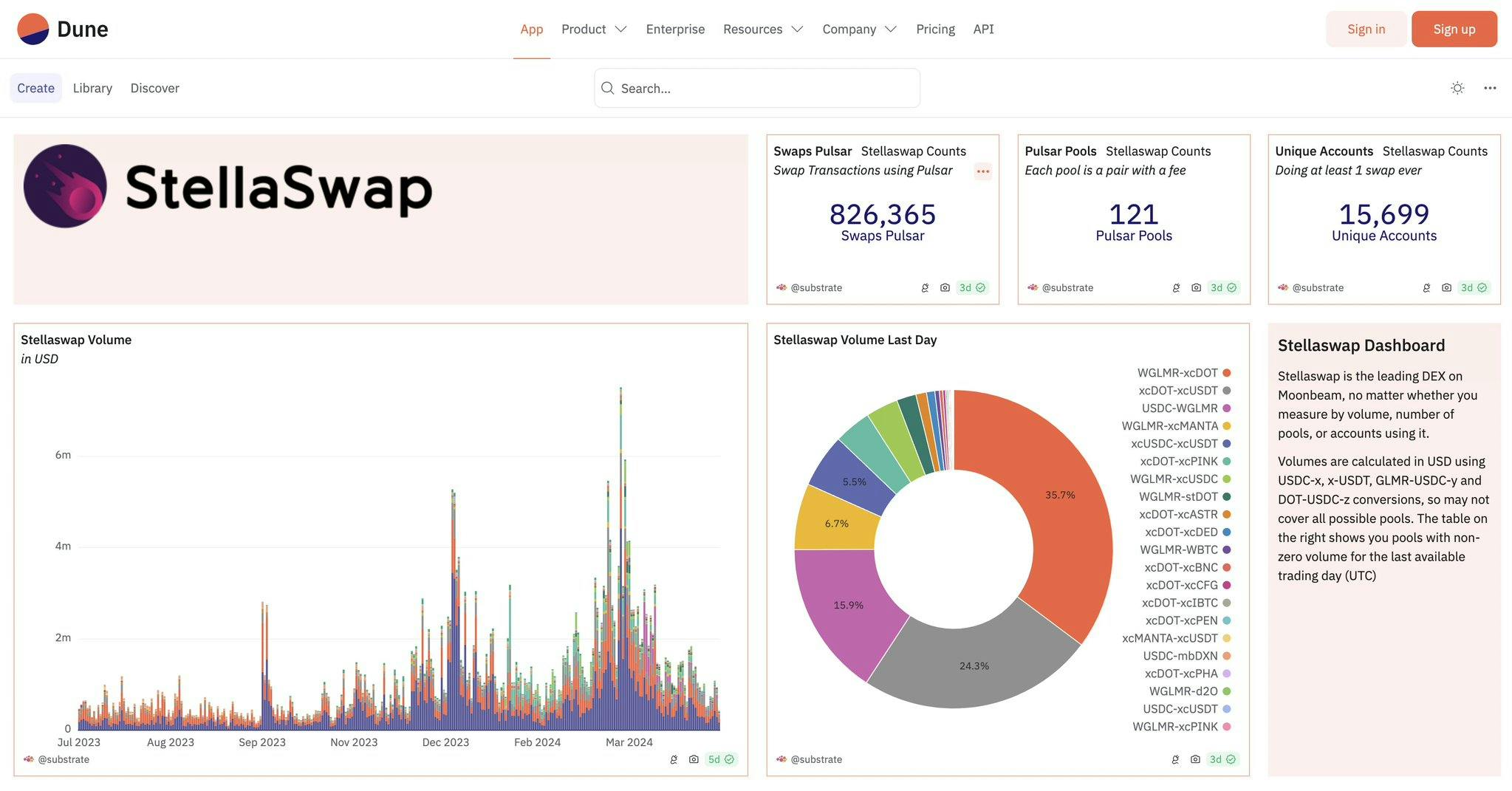Click the Sign up button
The height and width of the screenshot is (791, 1512).
[1454, 29]
